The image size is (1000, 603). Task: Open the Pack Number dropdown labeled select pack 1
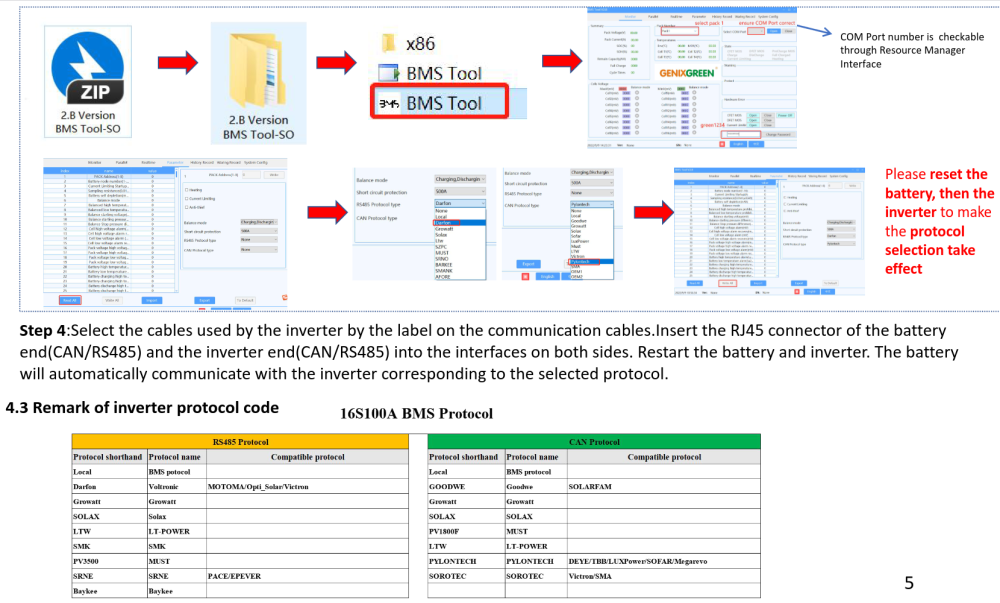click(679, 31)
